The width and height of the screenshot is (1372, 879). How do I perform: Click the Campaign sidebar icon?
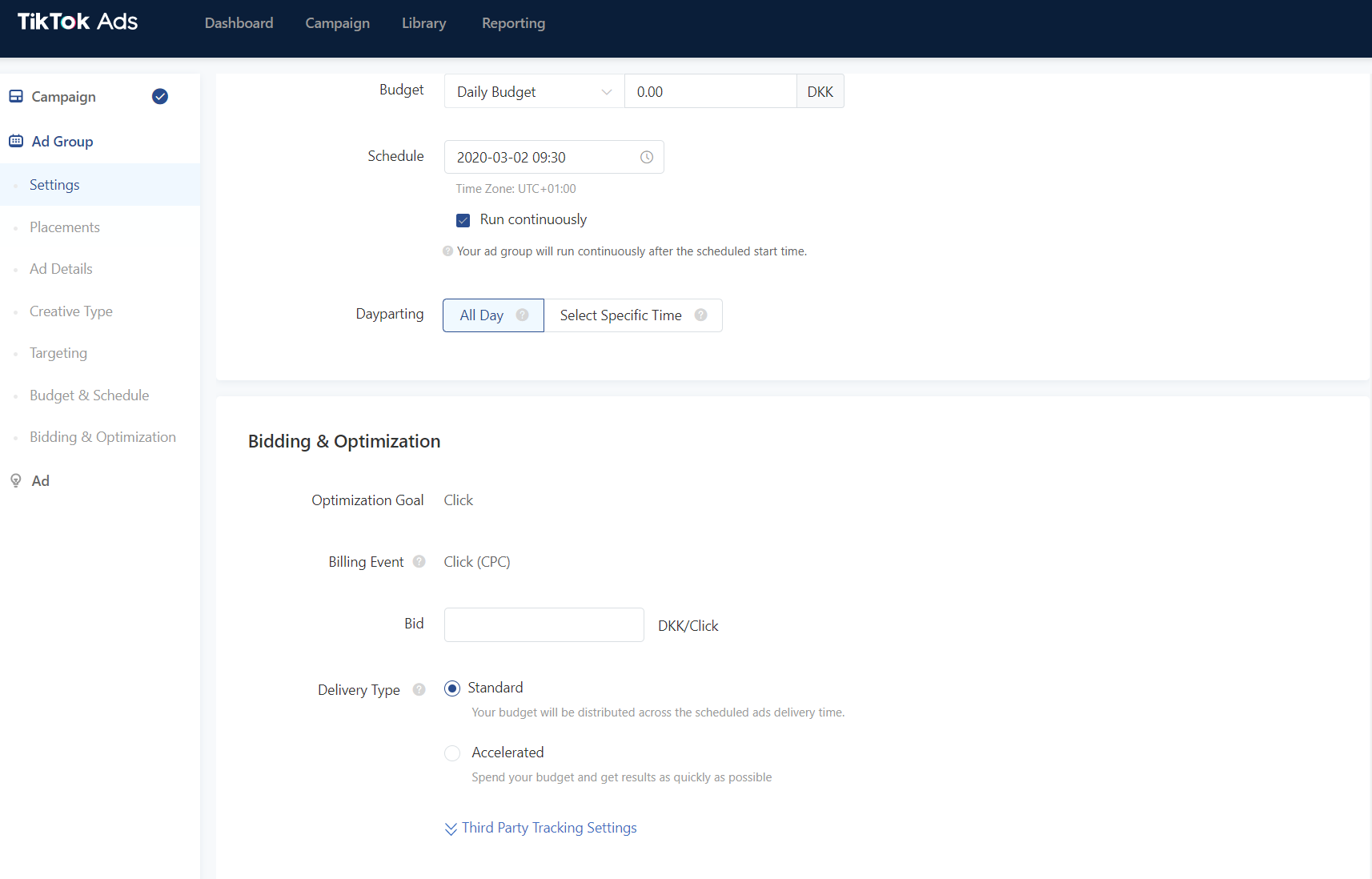(16, 96)
